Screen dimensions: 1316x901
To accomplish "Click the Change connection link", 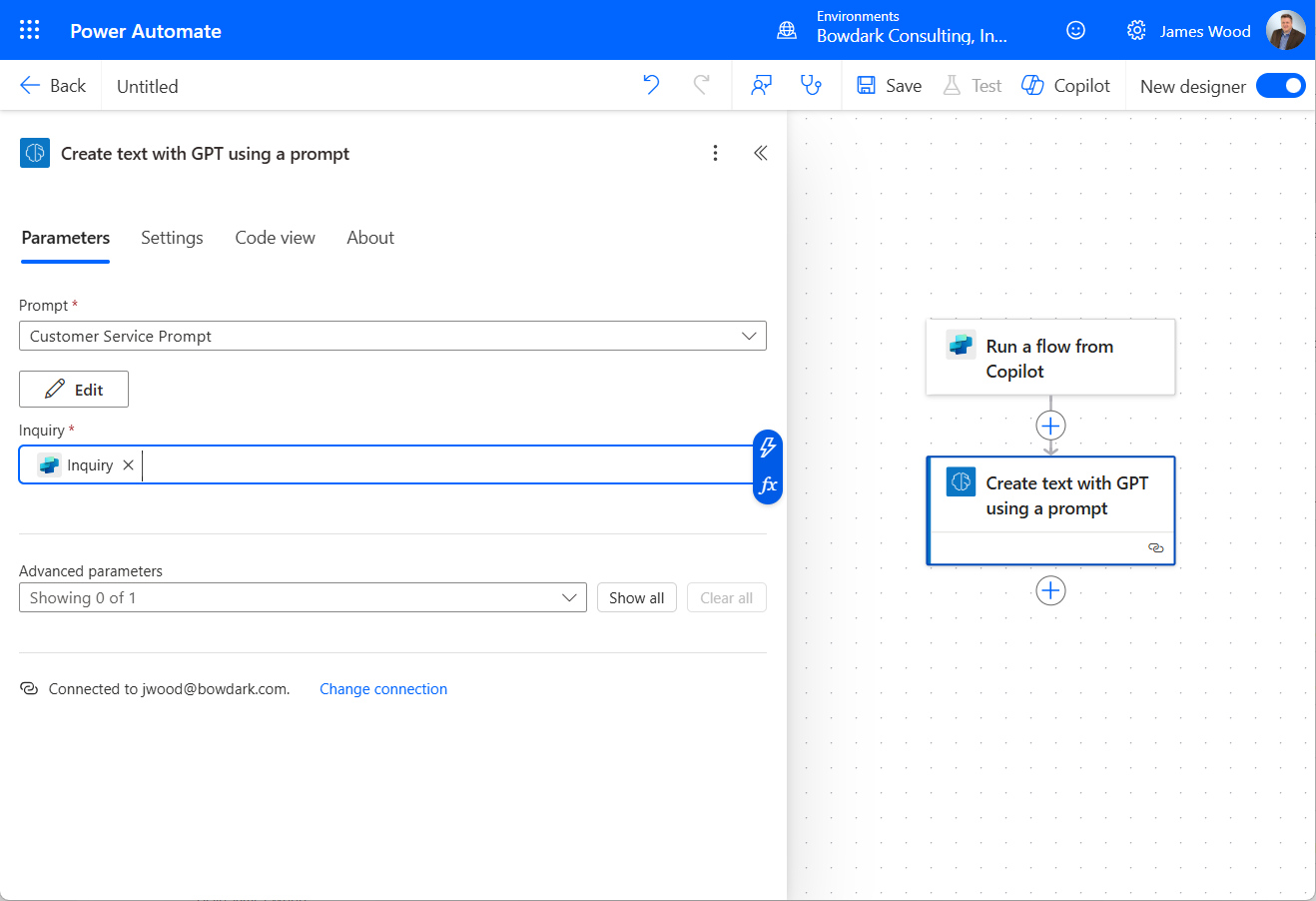I will (x=383, y=689).
